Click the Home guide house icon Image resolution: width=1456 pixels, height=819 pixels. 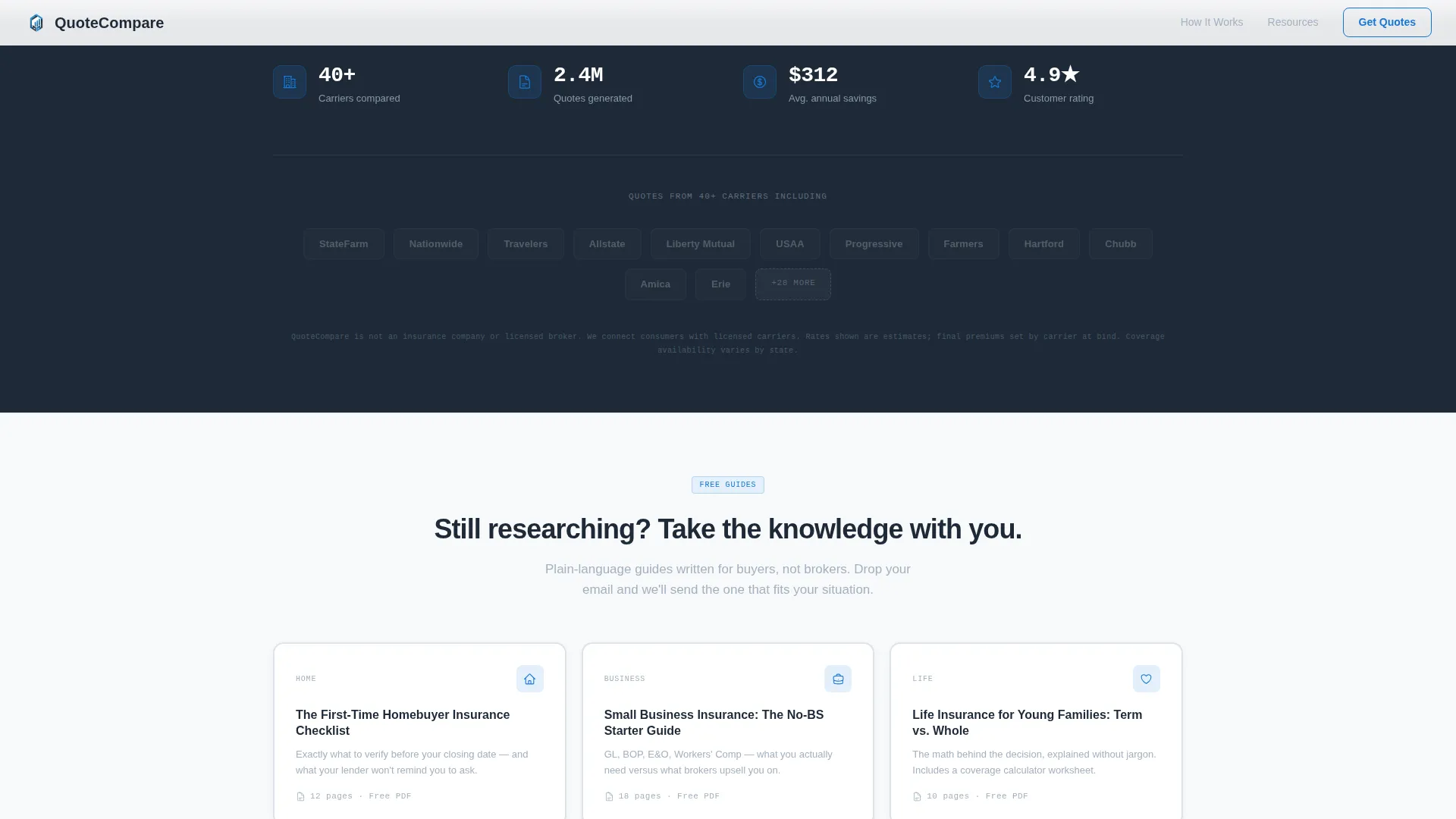[530, 679]
